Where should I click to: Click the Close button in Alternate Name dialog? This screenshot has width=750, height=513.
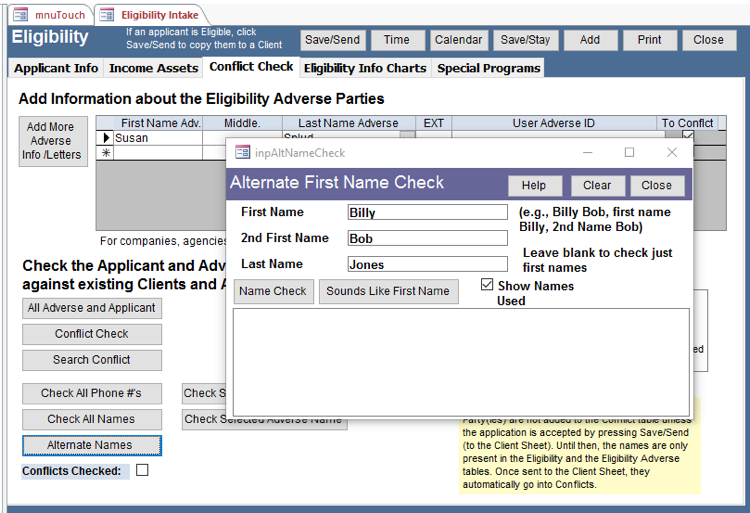pyautogui.click(x=657, y=186)
